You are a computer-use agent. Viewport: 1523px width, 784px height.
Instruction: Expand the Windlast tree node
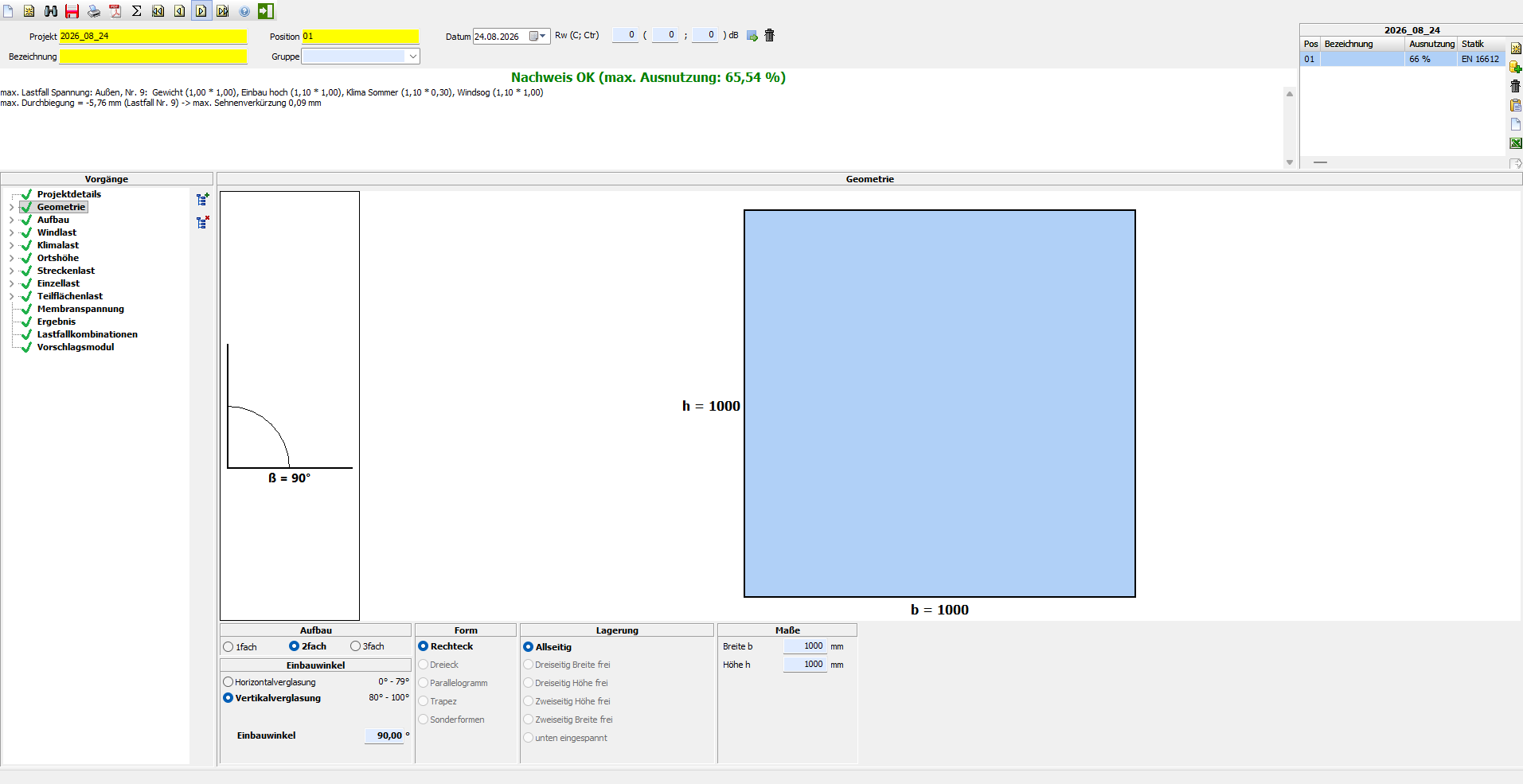coord(11,232)
